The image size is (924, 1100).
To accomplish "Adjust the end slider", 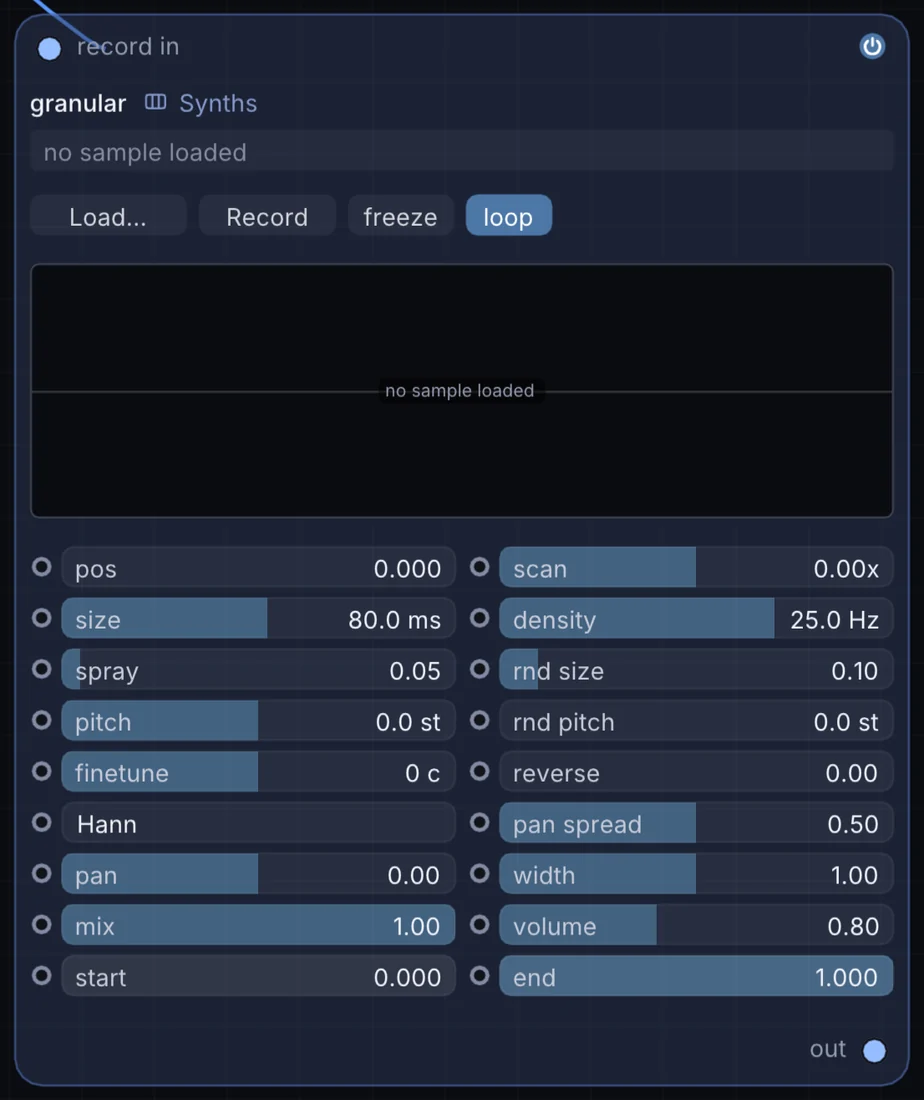I will [696, 977].
